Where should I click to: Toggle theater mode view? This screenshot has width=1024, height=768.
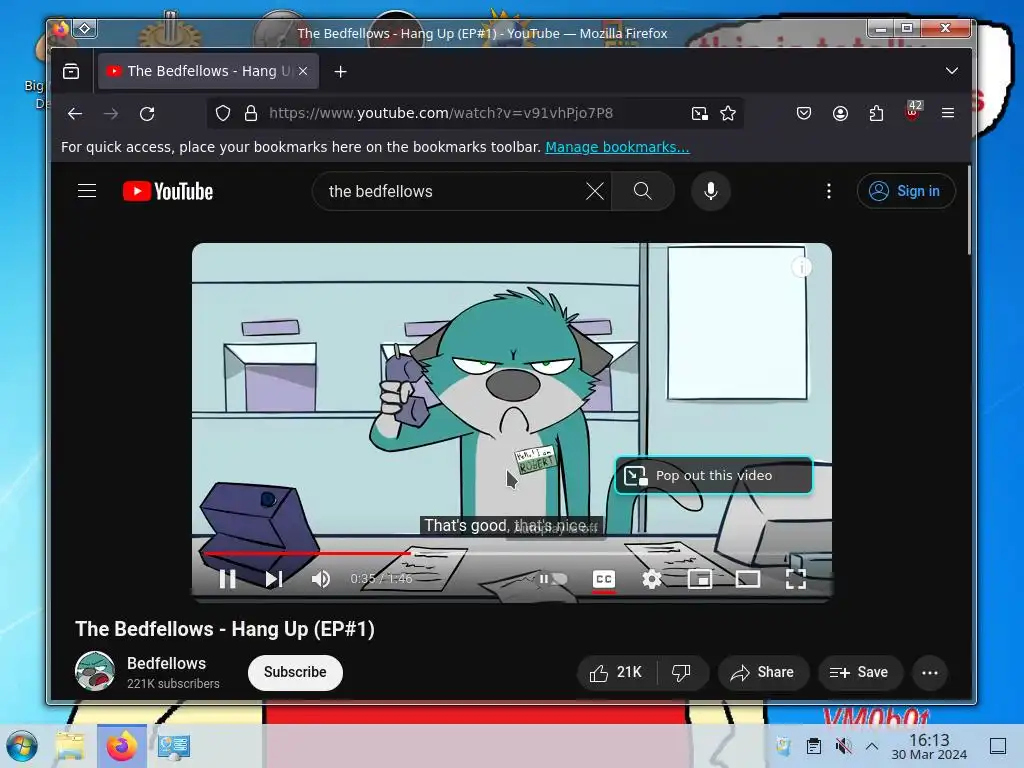click(x=748, y=579)
